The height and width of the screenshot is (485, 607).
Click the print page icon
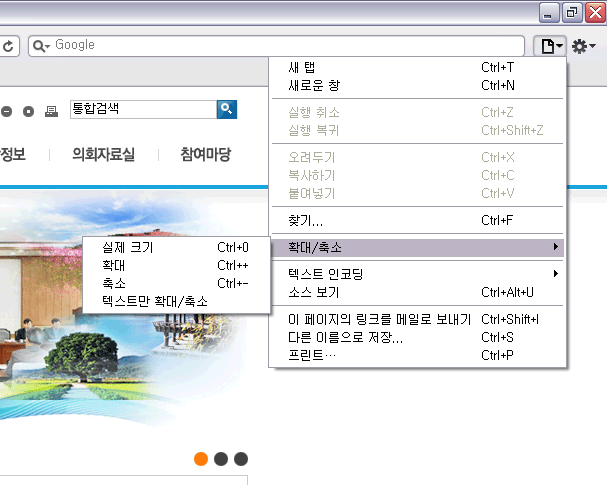click(51, 111)
